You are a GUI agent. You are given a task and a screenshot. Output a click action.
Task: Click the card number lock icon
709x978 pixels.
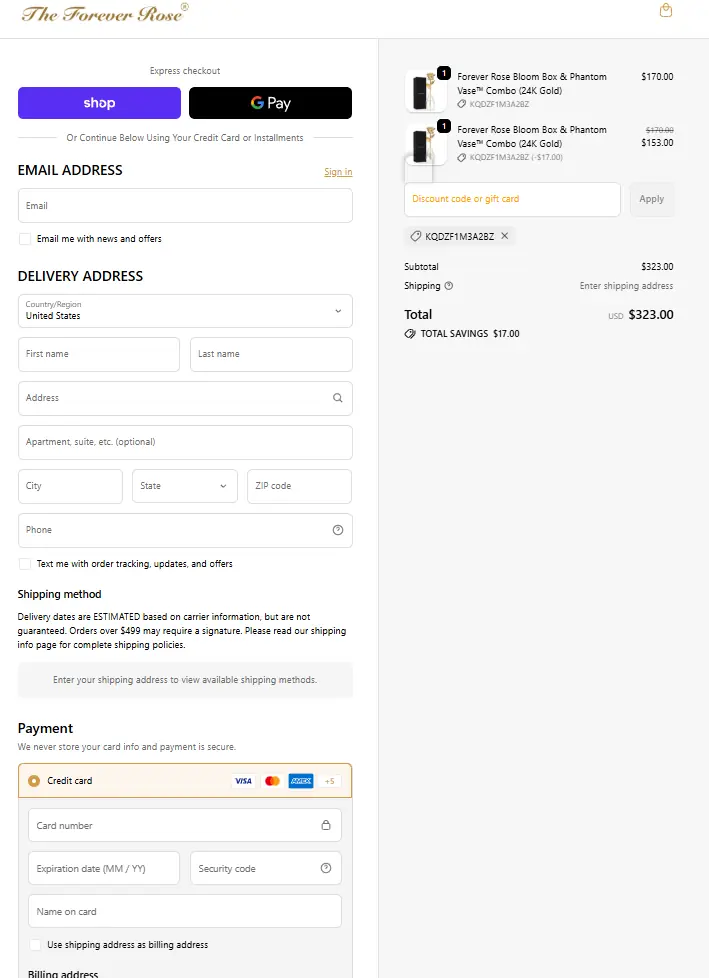pyautogui.click(x=325, y=826)
